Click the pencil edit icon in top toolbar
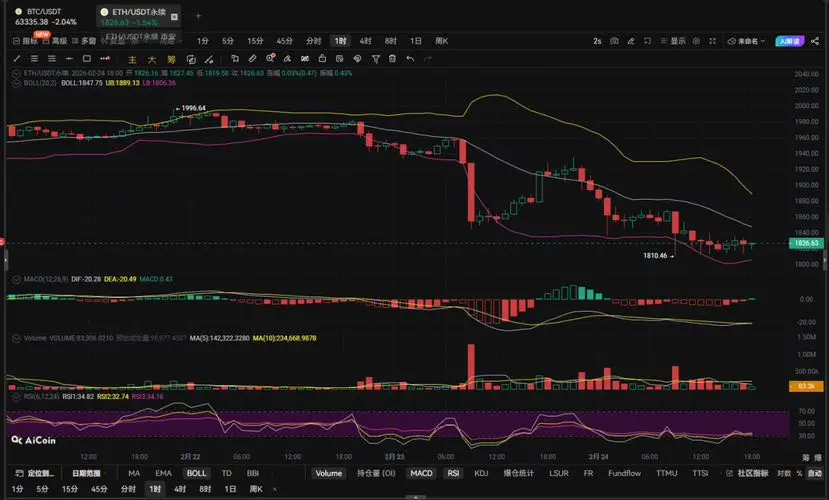 pyautogui.click(x=631, y=41)
